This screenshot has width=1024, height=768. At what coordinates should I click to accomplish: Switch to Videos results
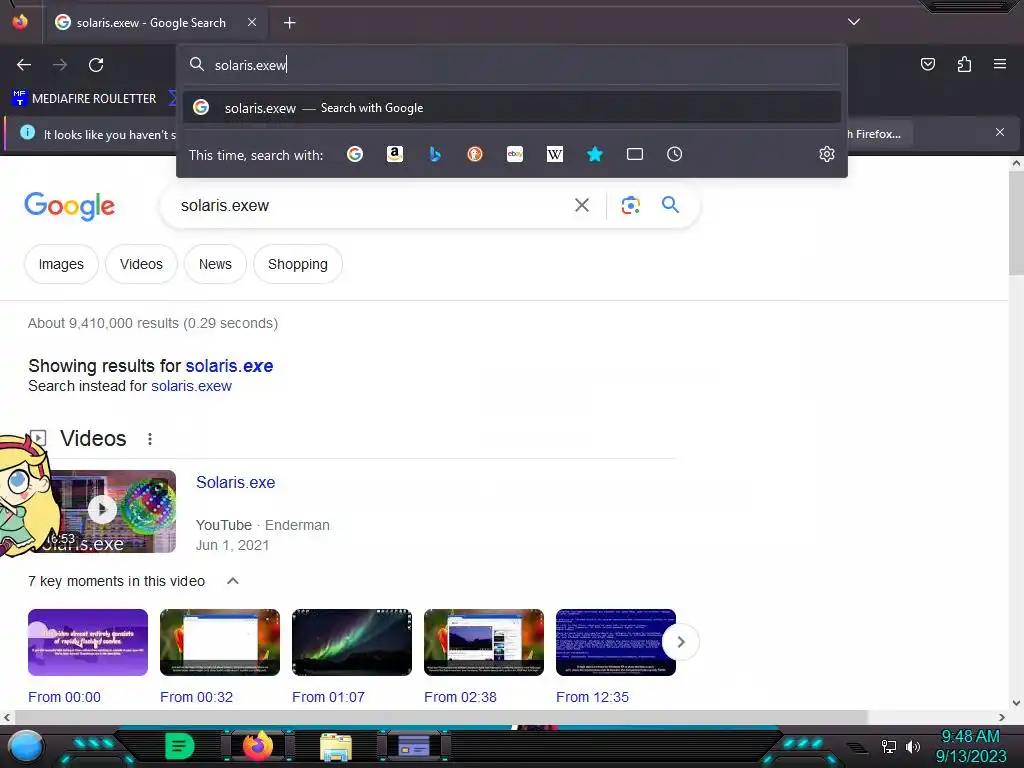141,264
